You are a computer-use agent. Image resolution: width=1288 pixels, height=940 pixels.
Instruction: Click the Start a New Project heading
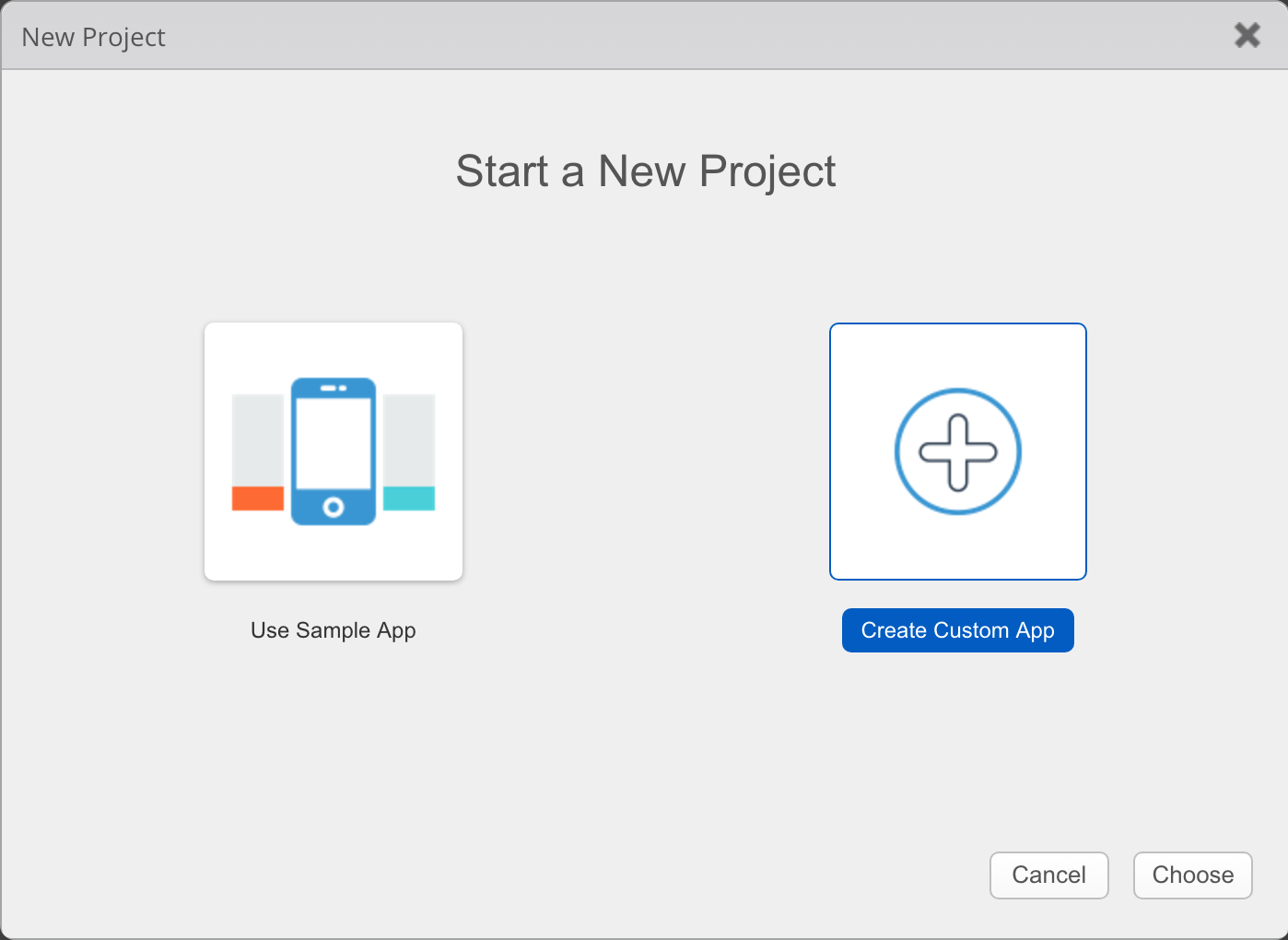[645, 171]
